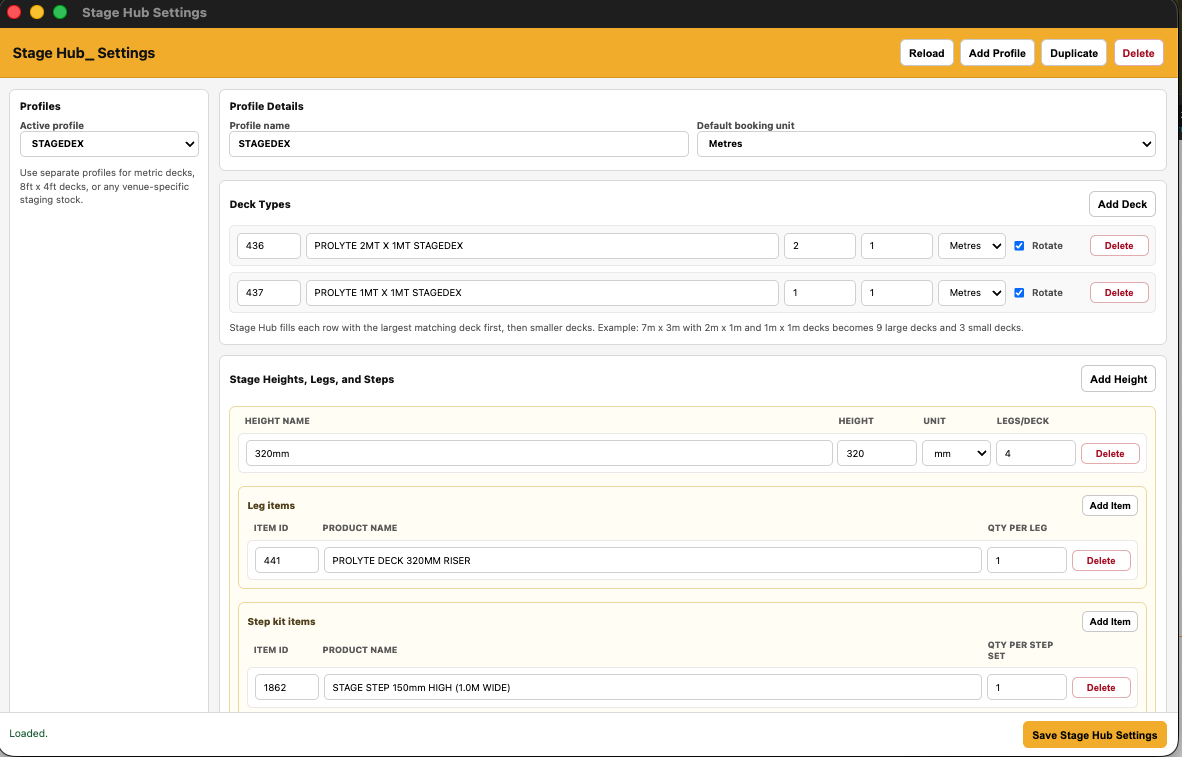The height and width of the screenshot is (757, 1182).
Task: Edit length field of the 1MT deck
Action: coord(819,293)
